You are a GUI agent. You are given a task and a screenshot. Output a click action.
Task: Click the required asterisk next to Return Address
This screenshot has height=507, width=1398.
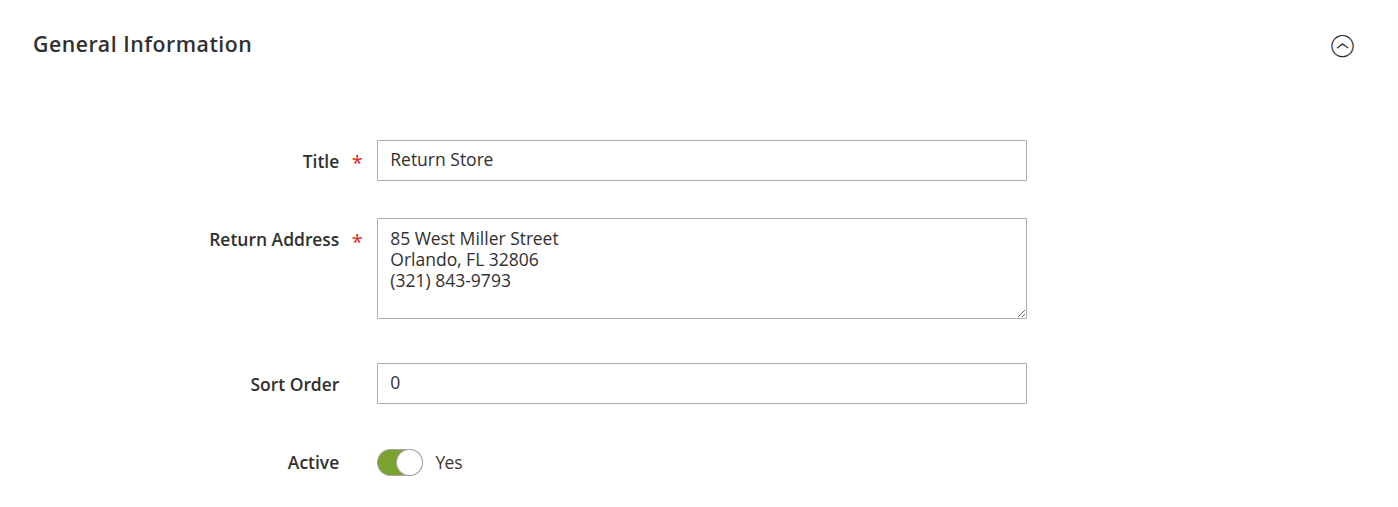pyautogui.click(x=357, y=241)
